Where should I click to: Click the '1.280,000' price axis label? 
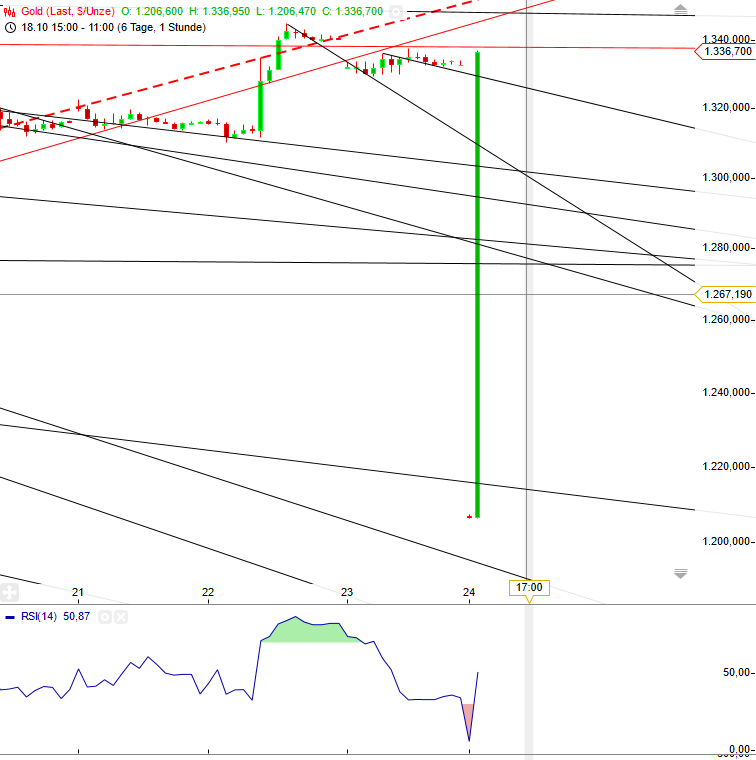(x=726, y=247)
